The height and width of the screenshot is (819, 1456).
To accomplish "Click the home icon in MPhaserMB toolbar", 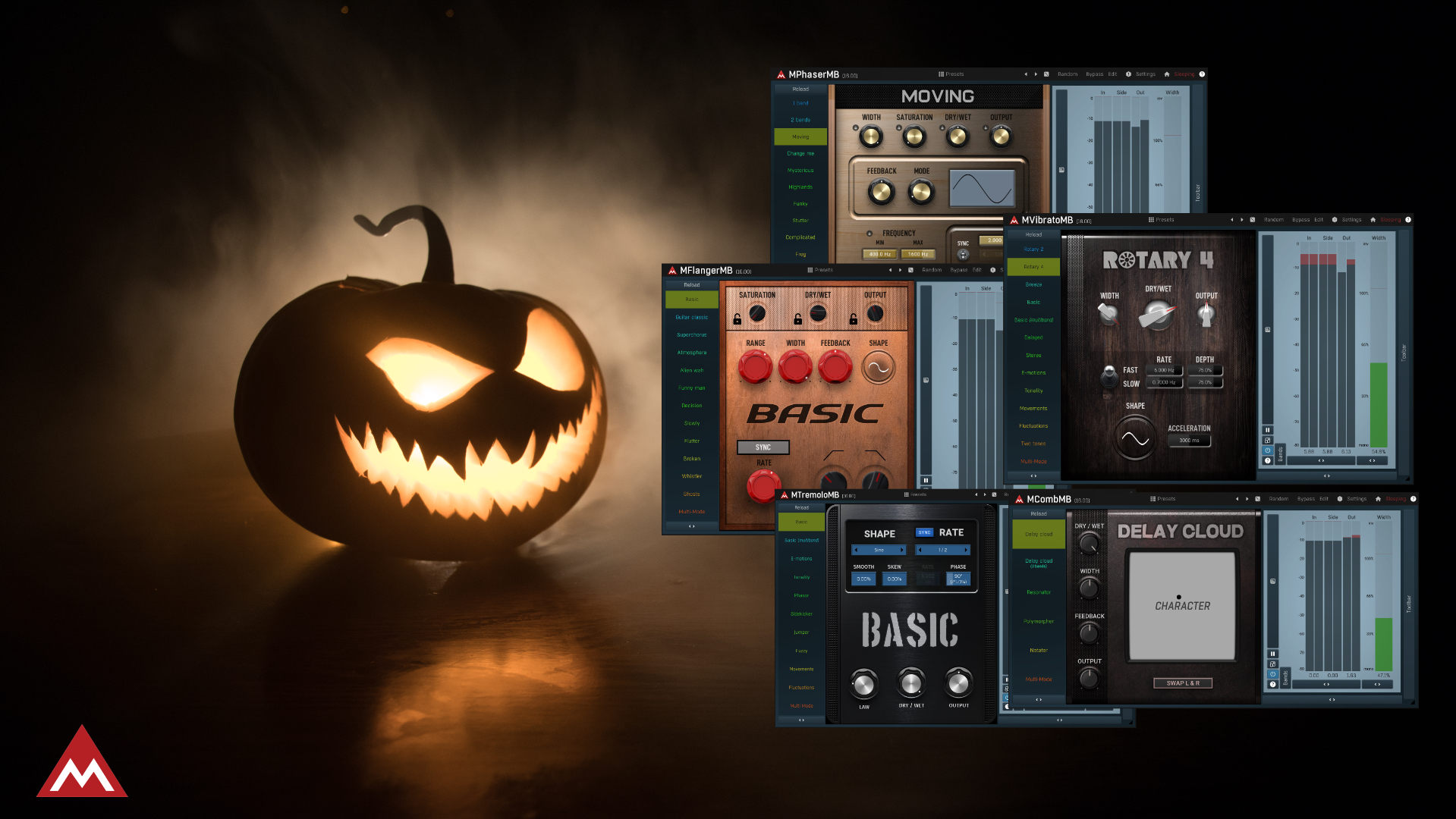I will pos(1167,74).
